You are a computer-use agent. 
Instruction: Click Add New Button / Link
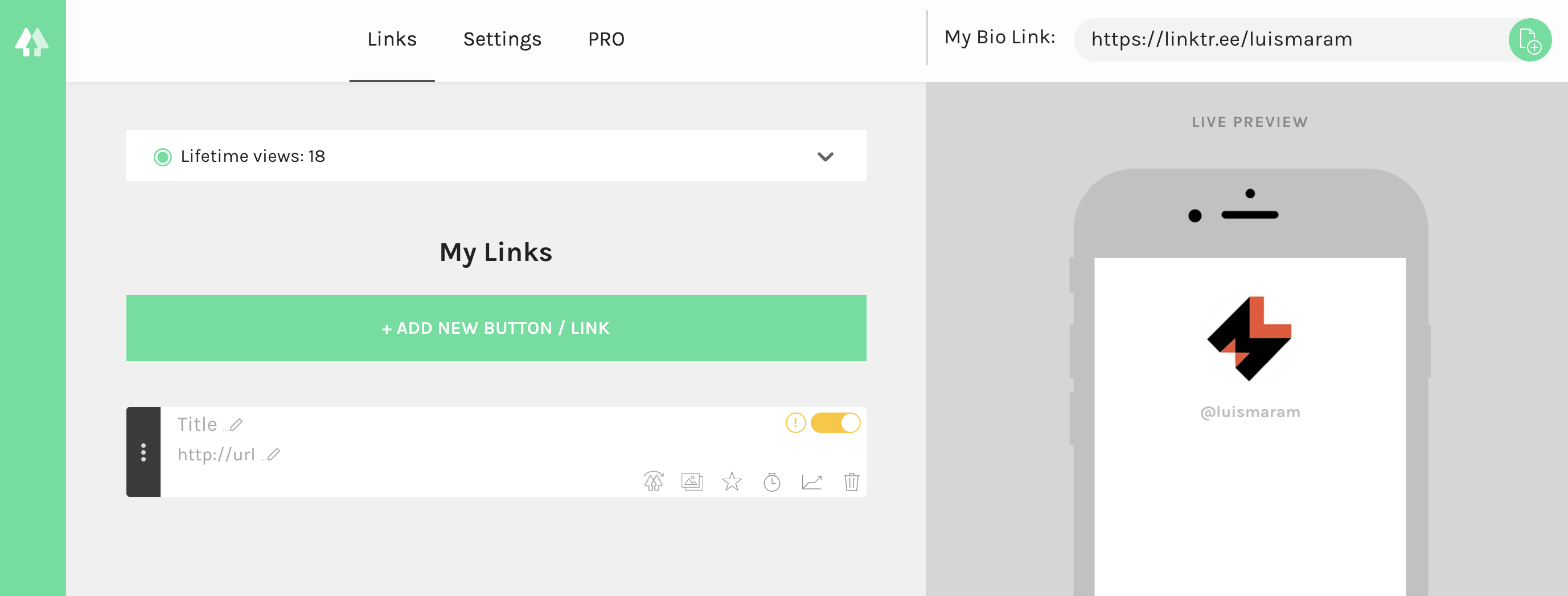[495, 328]
